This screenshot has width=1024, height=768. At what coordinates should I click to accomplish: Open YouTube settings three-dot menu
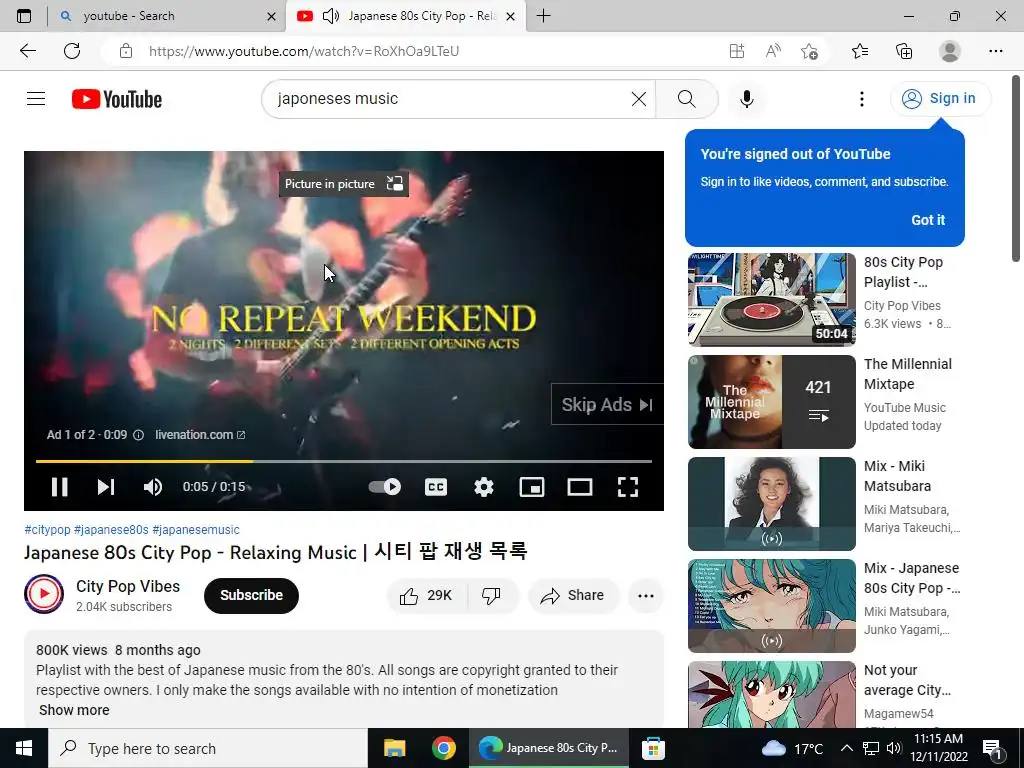click(862, 99)
